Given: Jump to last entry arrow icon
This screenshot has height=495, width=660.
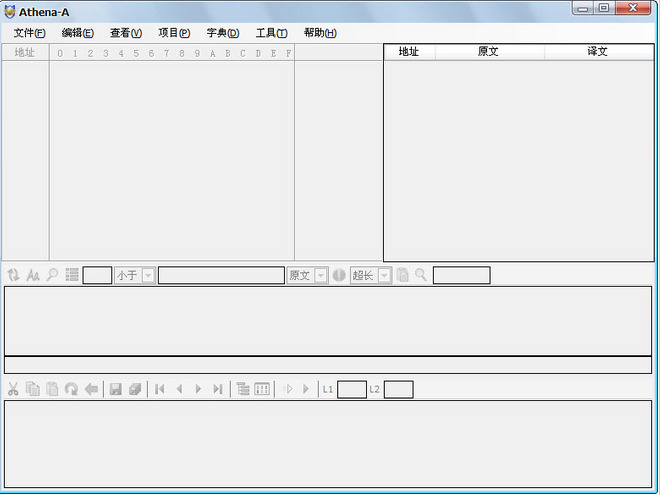Looking at the screenshot, I should [218, 389].
